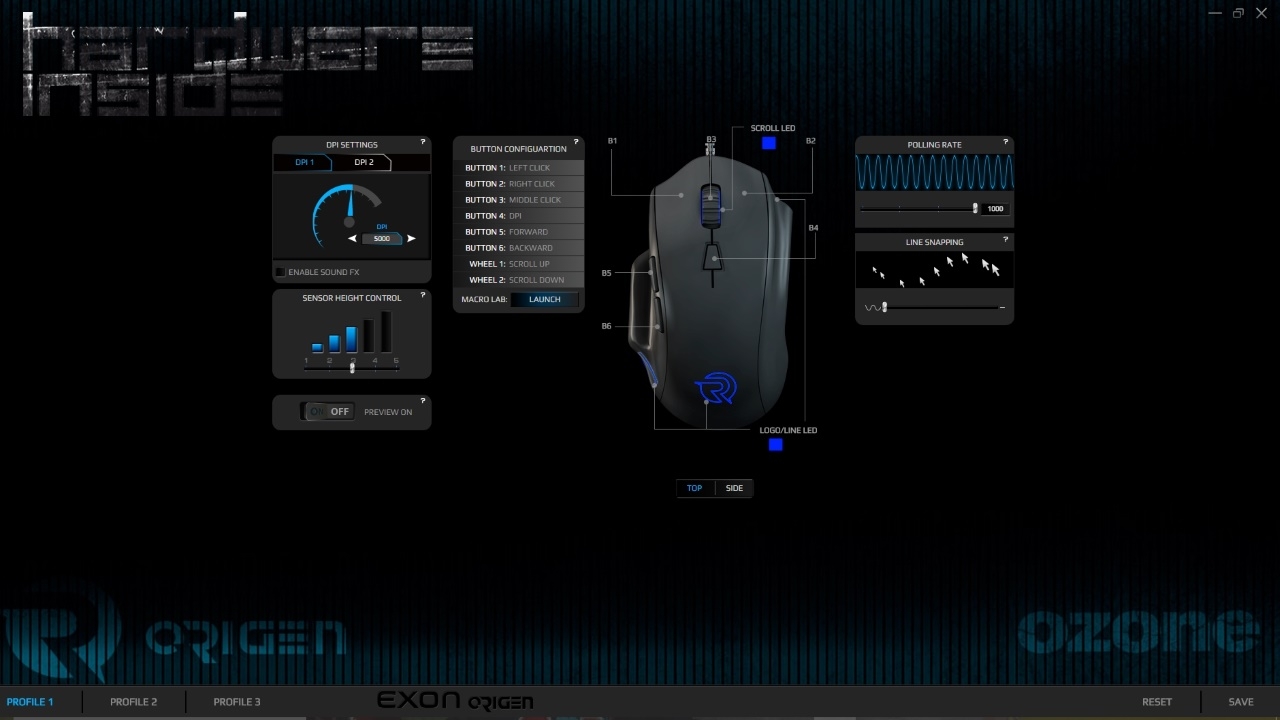
Task: Click the RESET button
Action: (x=1157, y=702)
